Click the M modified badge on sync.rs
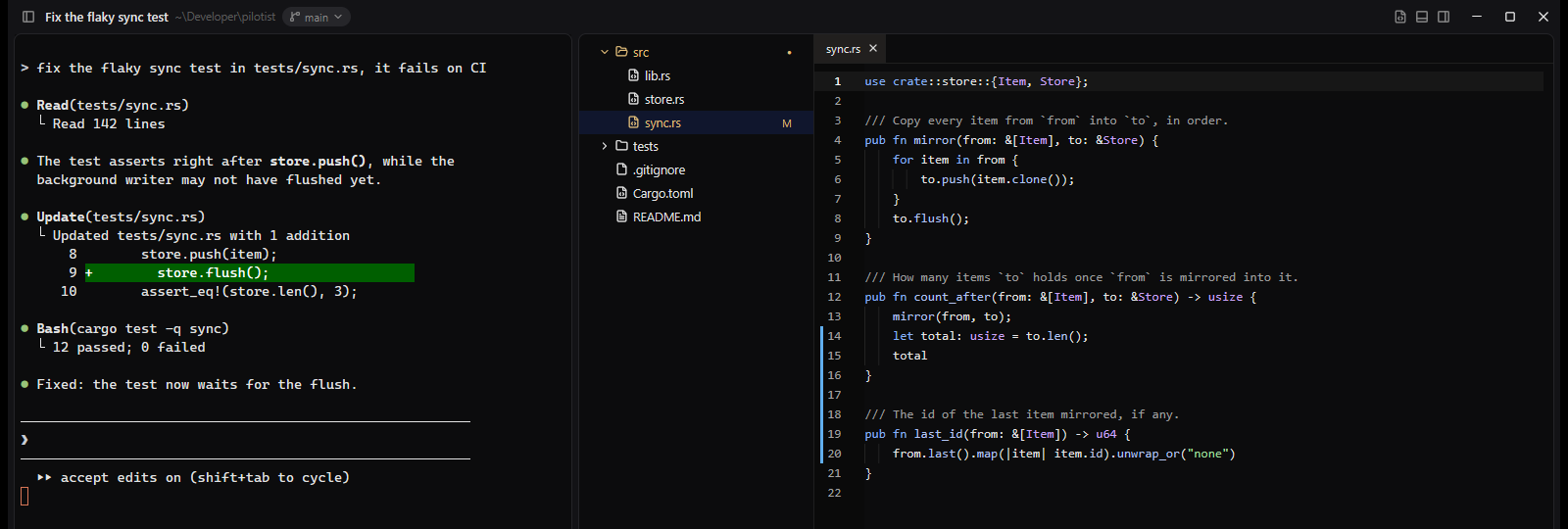Viewport: 1568px width, 529px height. click(x=787, y=123)
